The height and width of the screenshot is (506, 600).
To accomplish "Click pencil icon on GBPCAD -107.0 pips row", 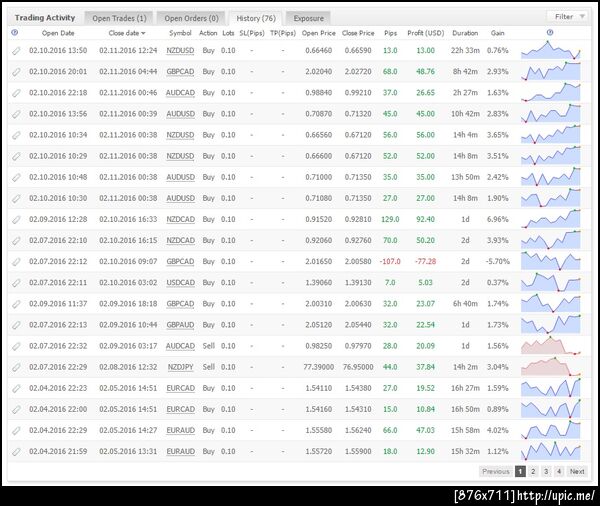I will point(16,261).
